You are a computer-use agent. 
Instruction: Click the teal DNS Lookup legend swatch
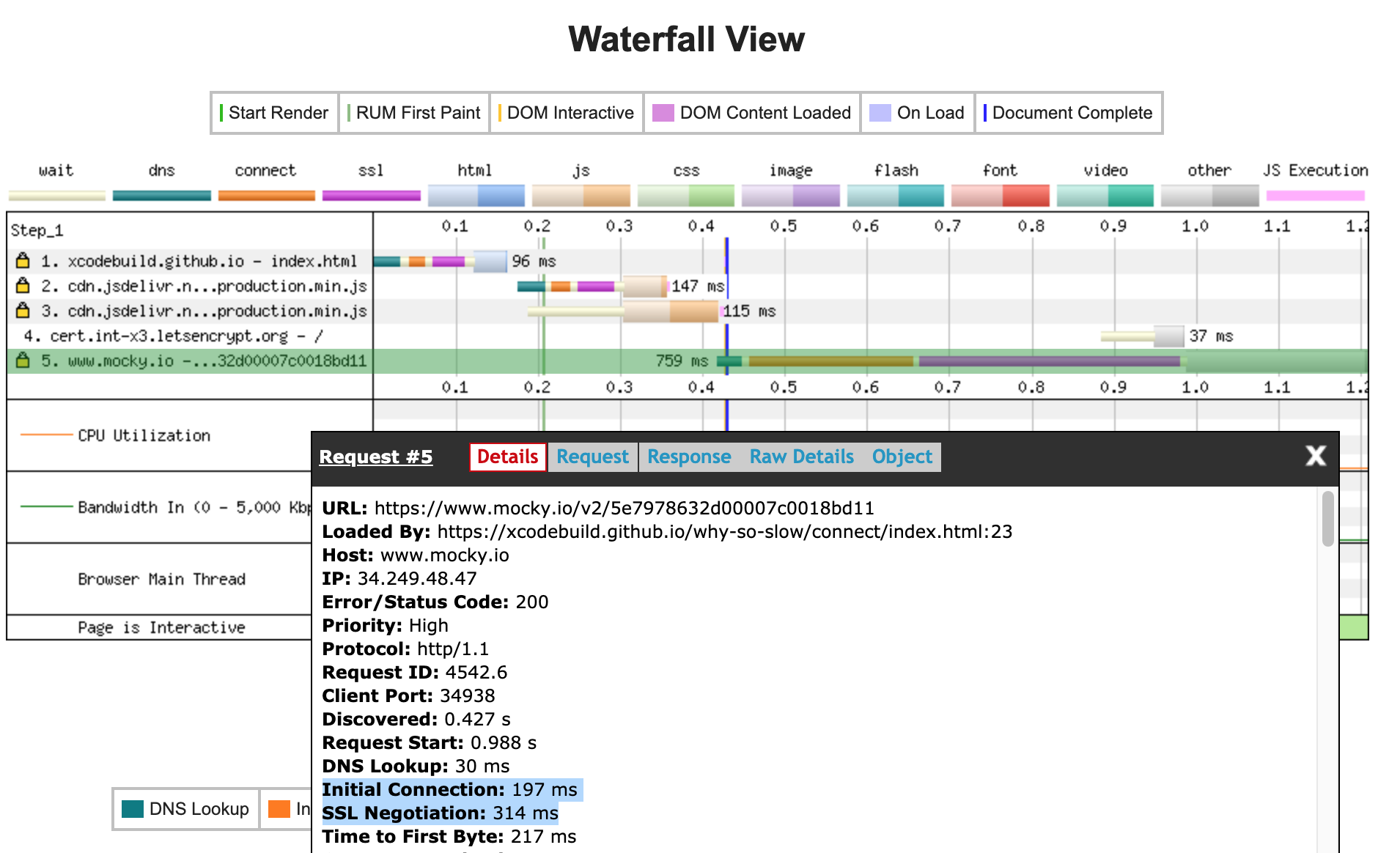tap(133, 808)
